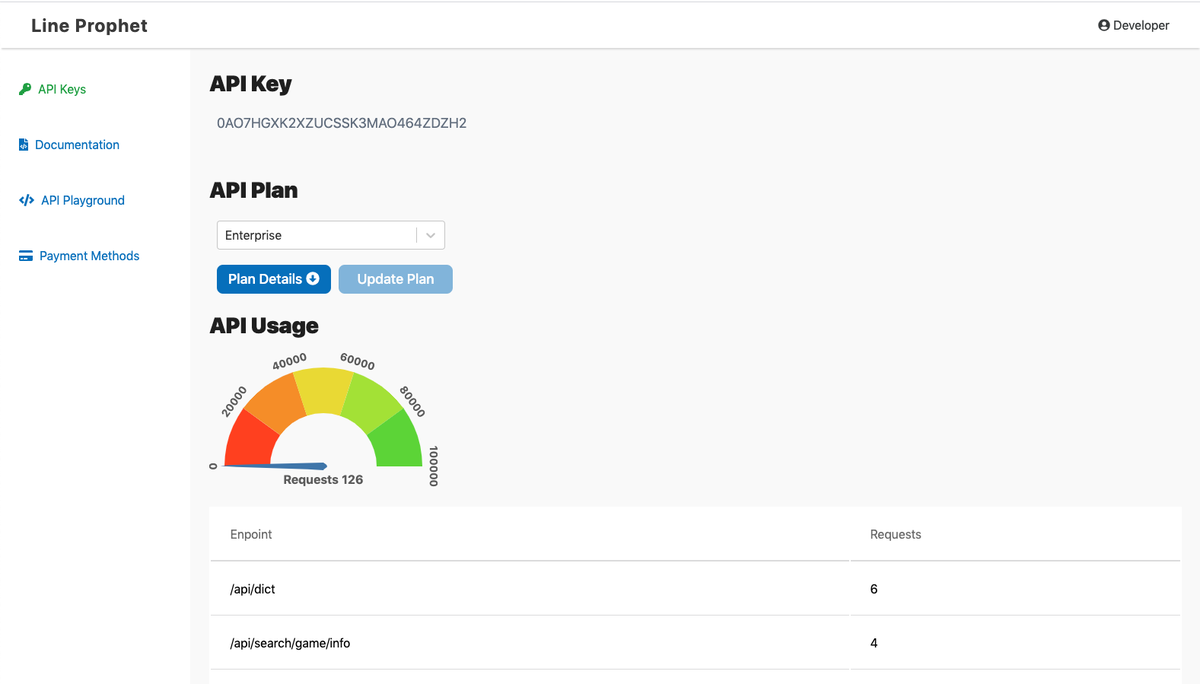Click the user avatar icon beside Developer
1200x684 pixels.
pyautogui.click(x=1104, y=26)
